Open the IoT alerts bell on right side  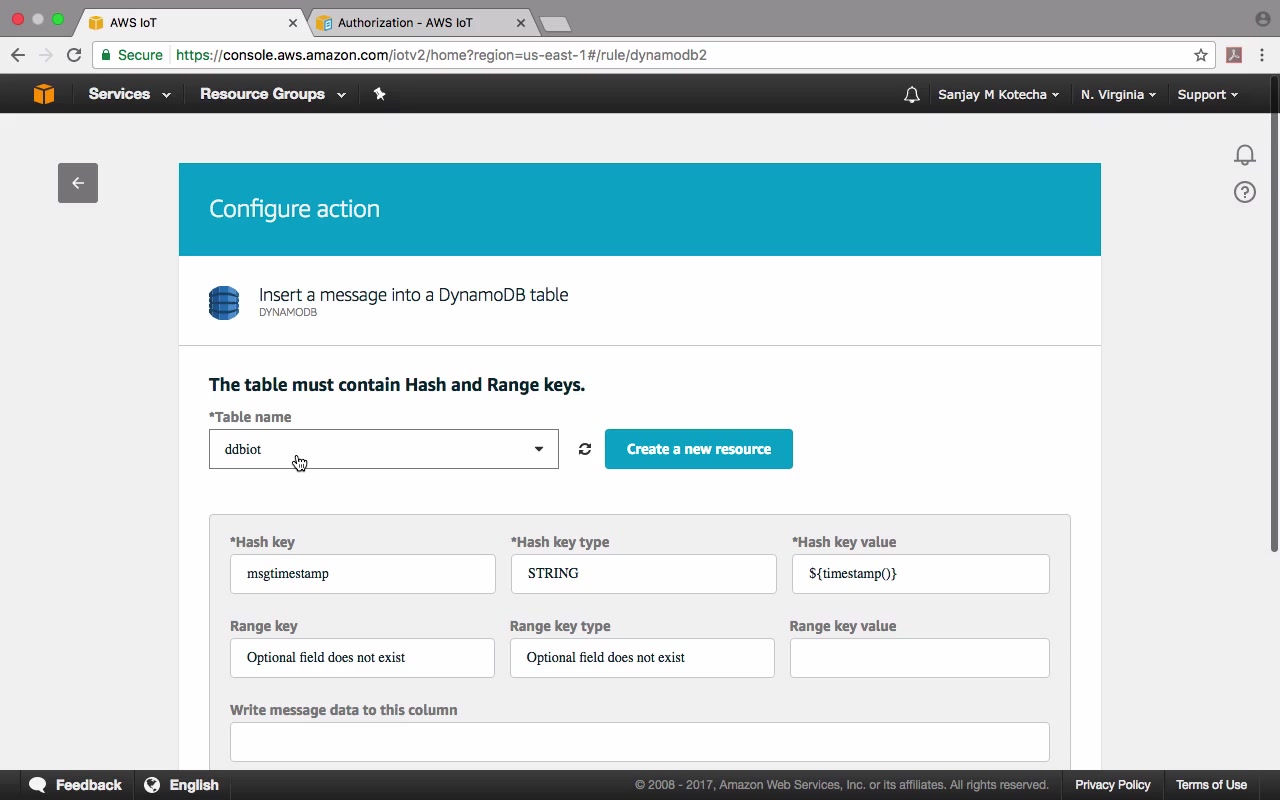(1245, 155)
